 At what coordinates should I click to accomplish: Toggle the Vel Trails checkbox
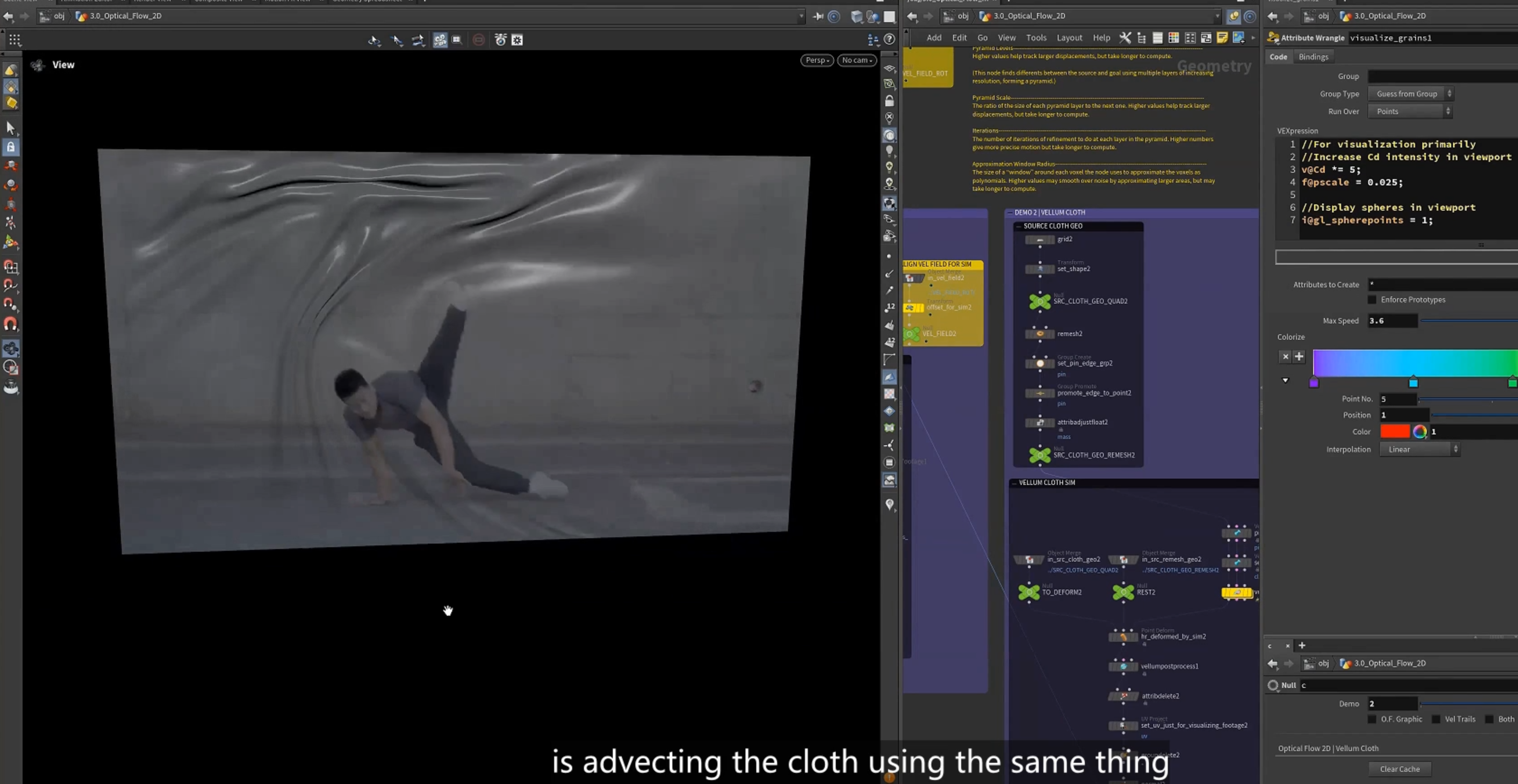[1436, 719]
